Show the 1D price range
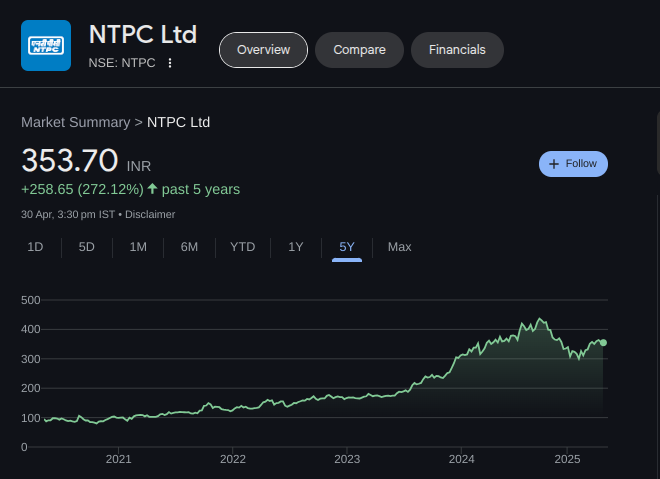 35,247
